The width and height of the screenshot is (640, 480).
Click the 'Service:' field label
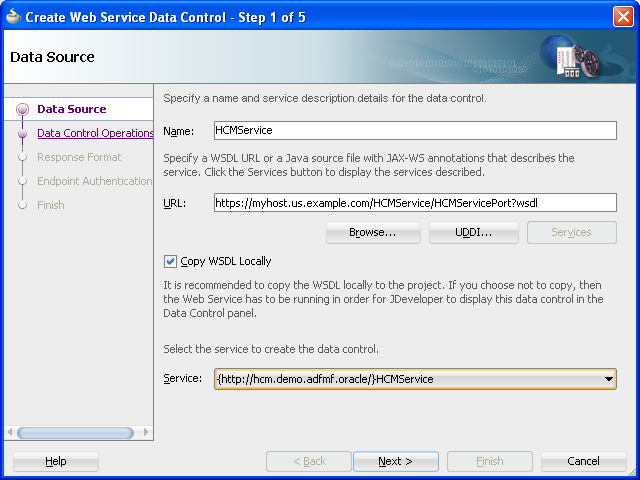pos(182,378)
